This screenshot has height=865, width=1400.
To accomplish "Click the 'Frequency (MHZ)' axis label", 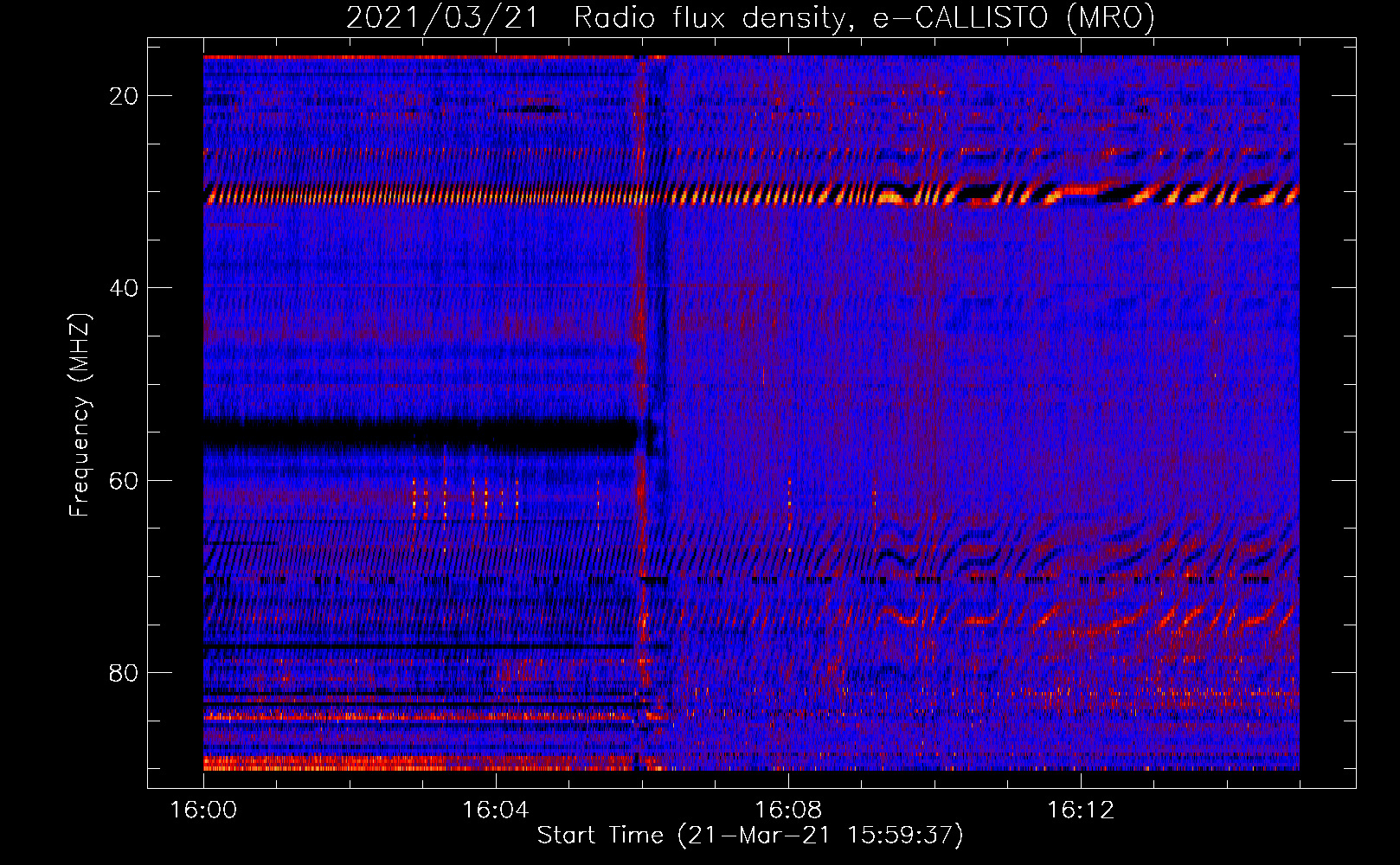I will (80, 415).
